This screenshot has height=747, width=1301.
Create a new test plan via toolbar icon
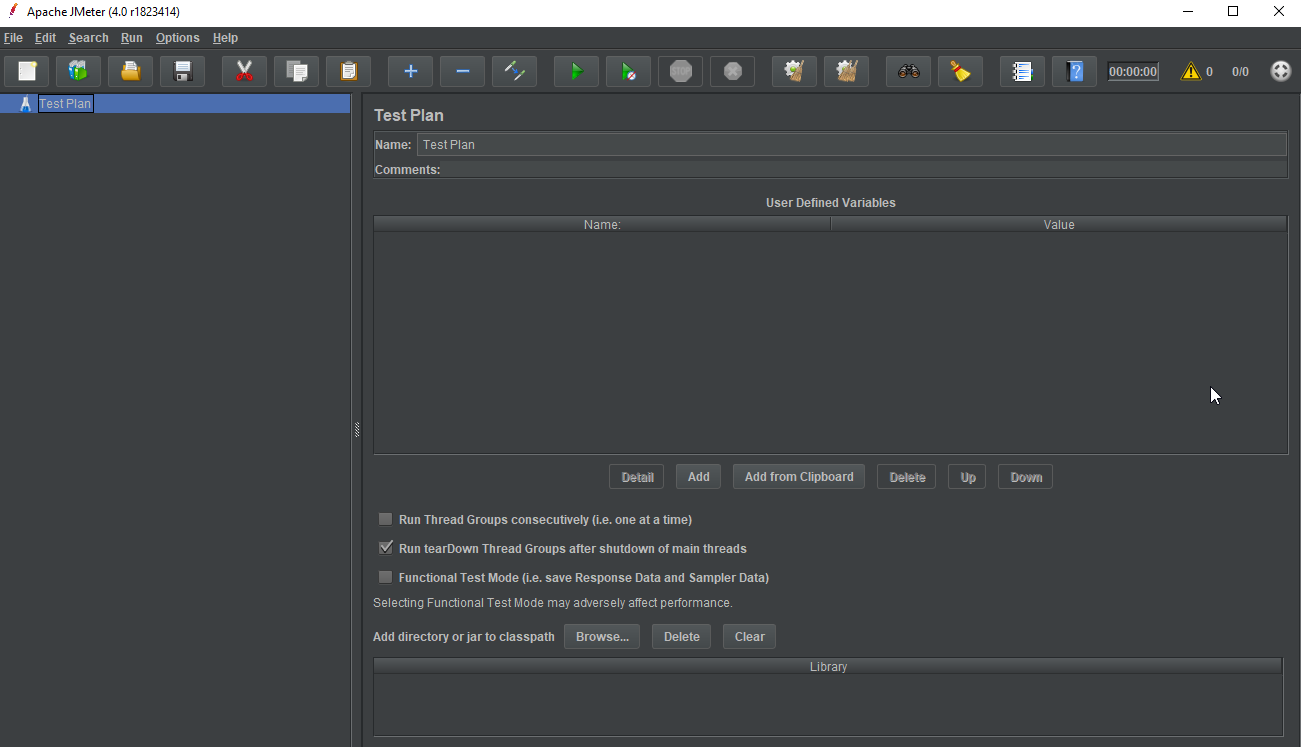pos(27,72)
